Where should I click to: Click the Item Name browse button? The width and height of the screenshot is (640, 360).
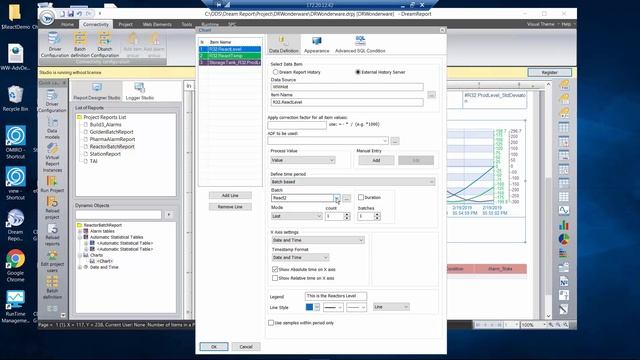[x=431, y=95]
